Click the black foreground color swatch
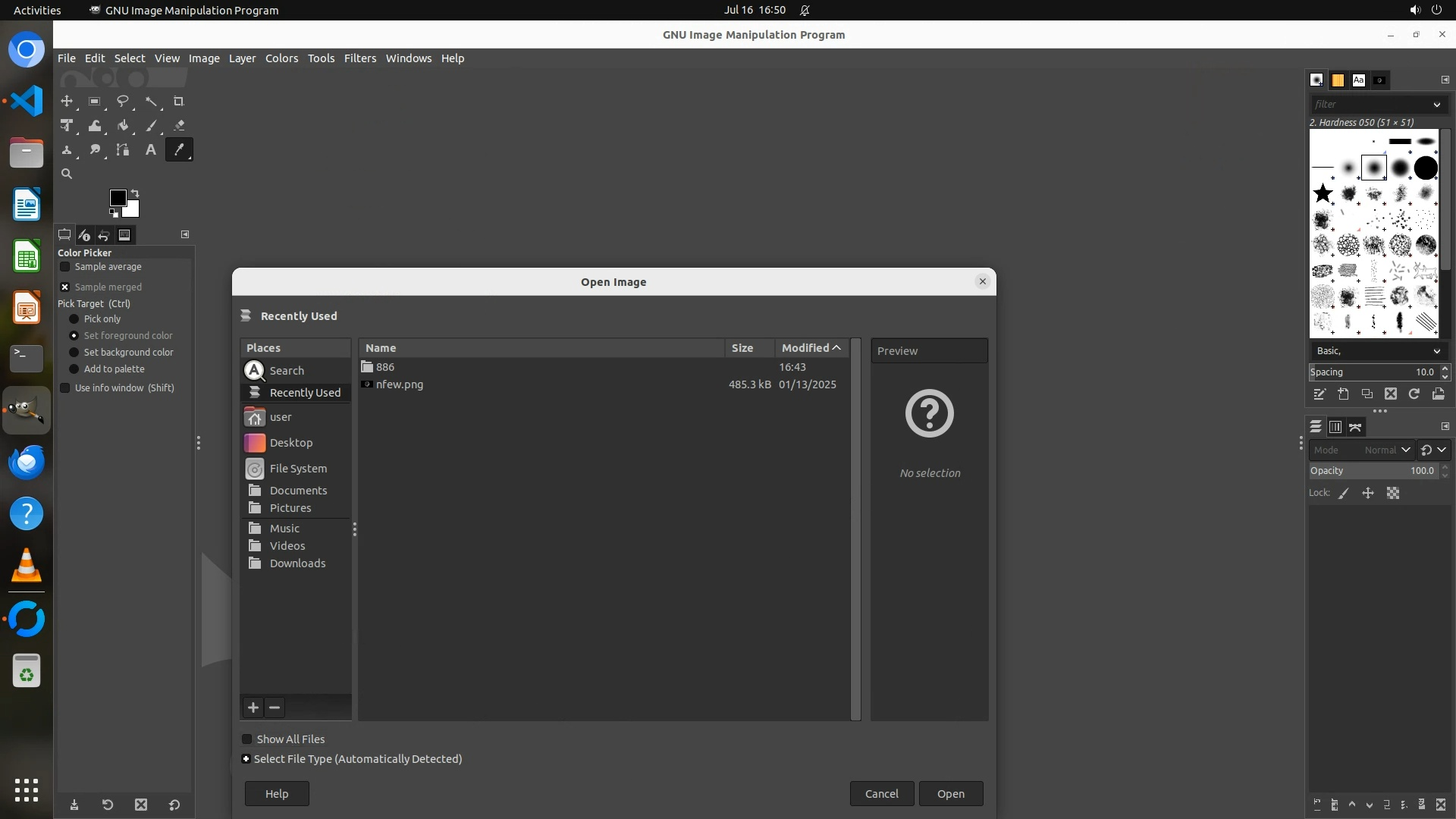This screenshot has width=1456, height=819. [118, 198]
